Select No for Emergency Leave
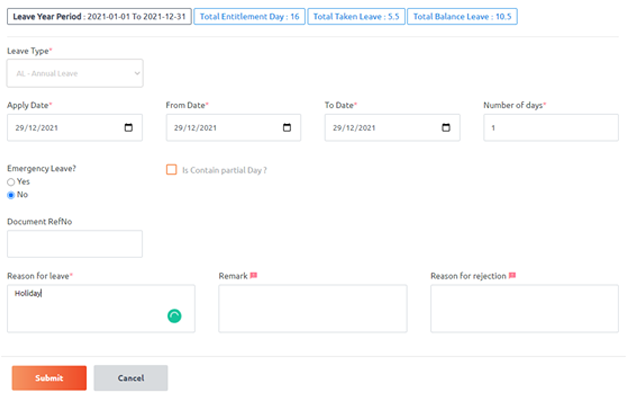The width and height of the screenshot is (626, 401). (x=11, y=194)
